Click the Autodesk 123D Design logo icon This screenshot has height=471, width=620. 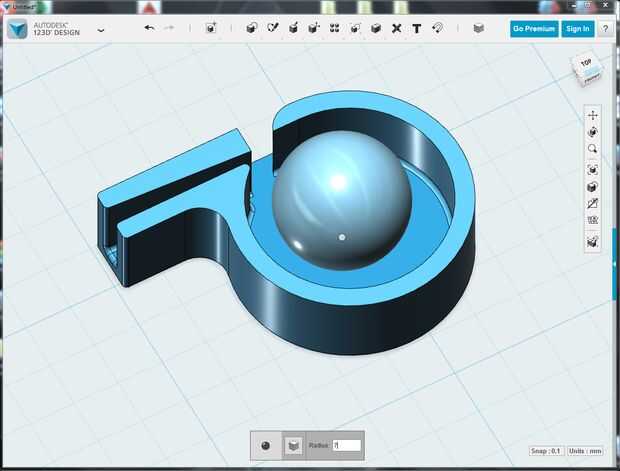pyautogui.click(x=17, y=29)
